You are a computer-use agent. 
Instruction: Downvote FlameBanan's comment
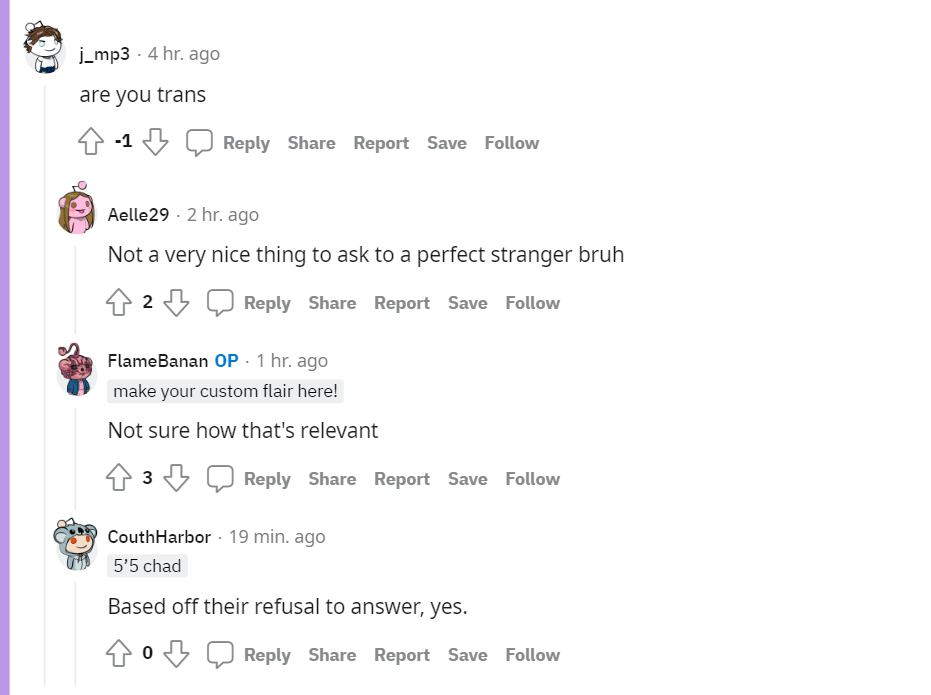click(176, 478)
